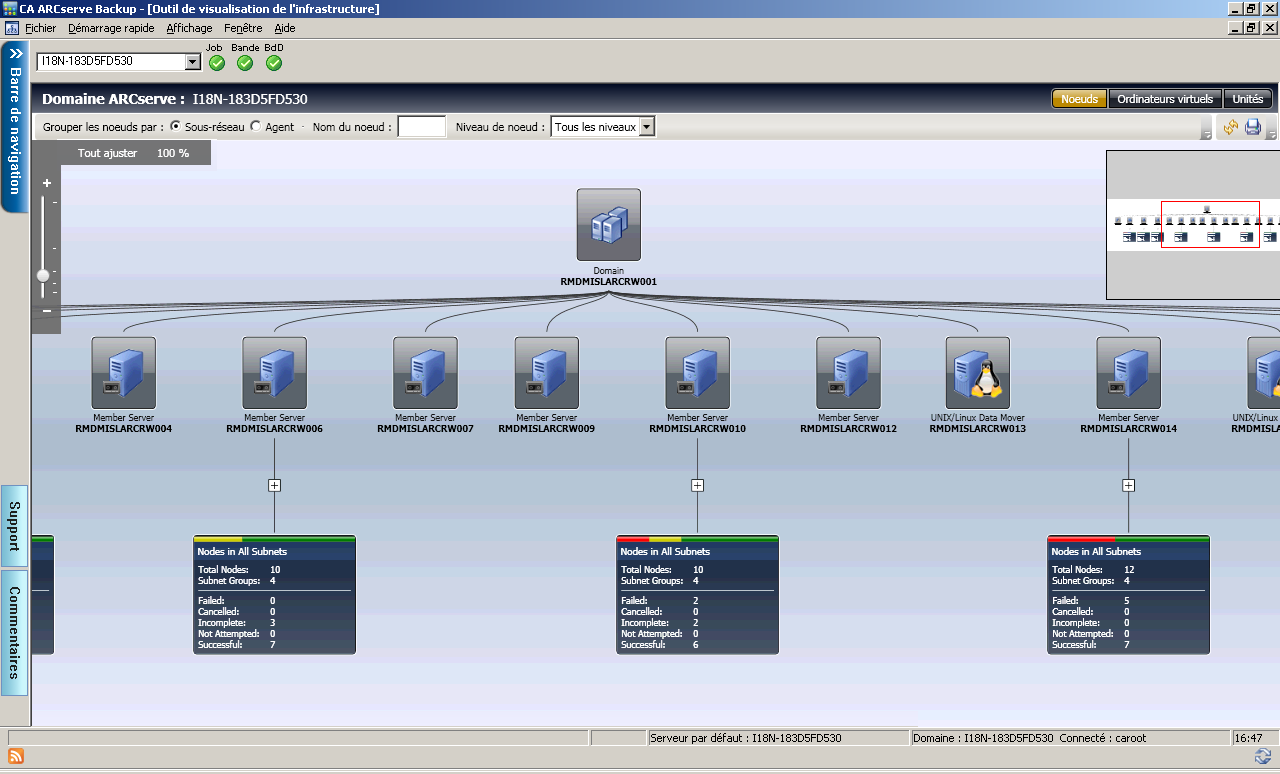Click the Tout ajuster button

point(107,153)
